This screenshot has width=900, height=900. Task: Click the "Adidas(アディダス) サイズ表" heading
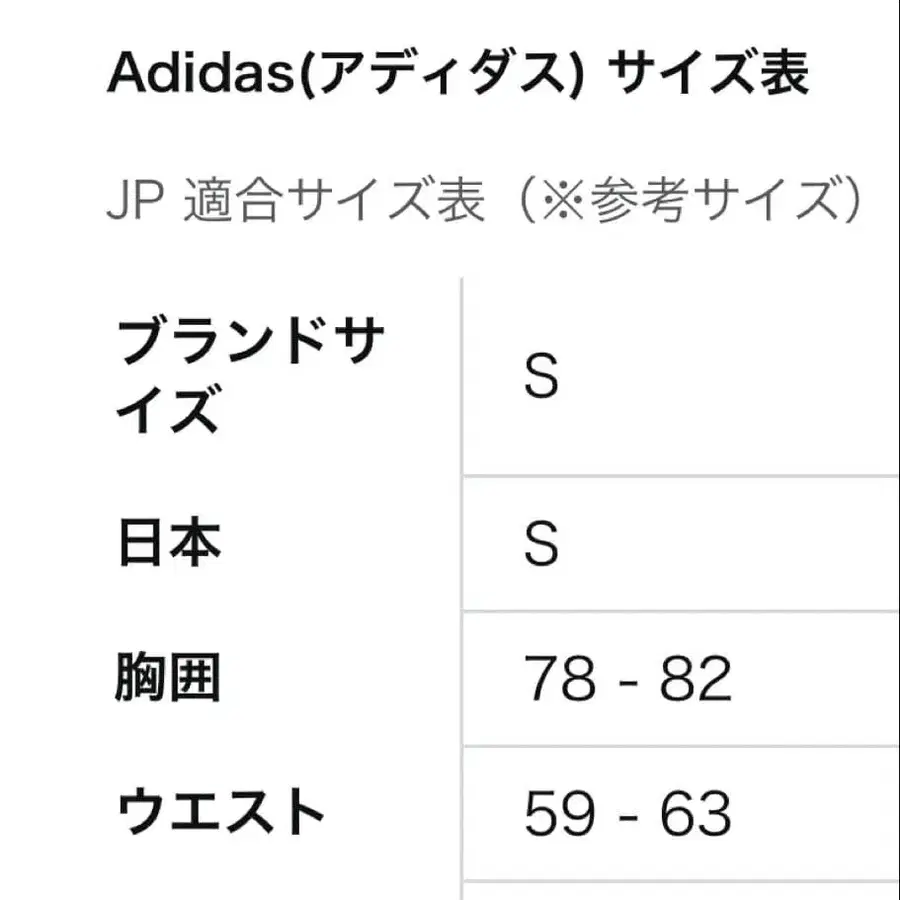[x=457, y=74]
